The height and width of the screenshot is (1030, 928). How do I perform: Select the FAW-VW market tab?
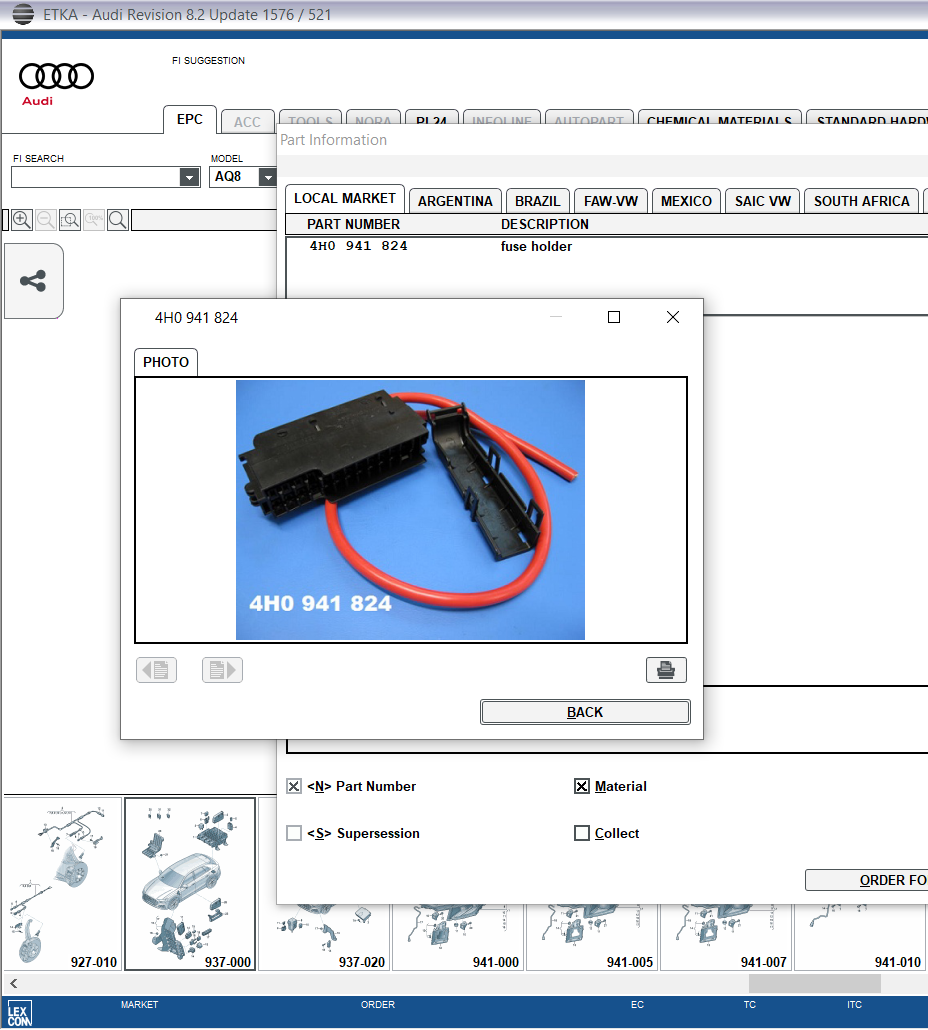(611, 201)
